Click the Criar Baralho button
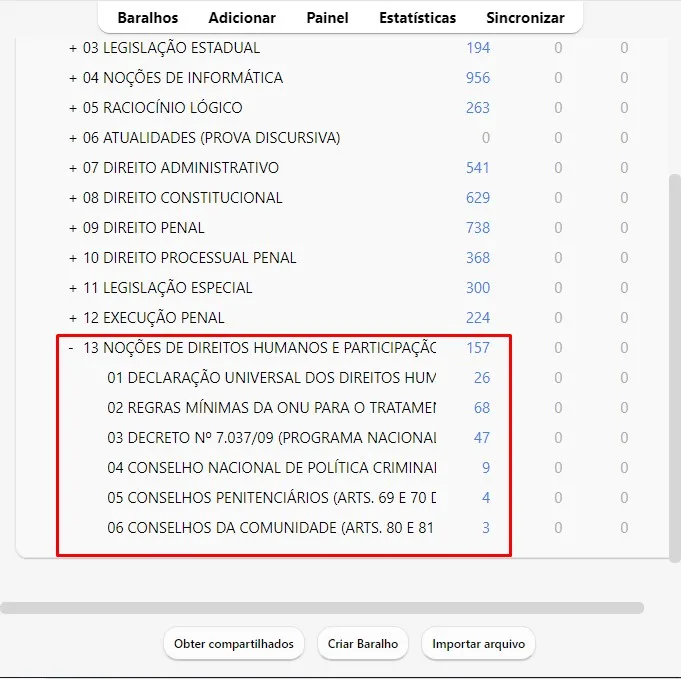 [x=363, y=643]
